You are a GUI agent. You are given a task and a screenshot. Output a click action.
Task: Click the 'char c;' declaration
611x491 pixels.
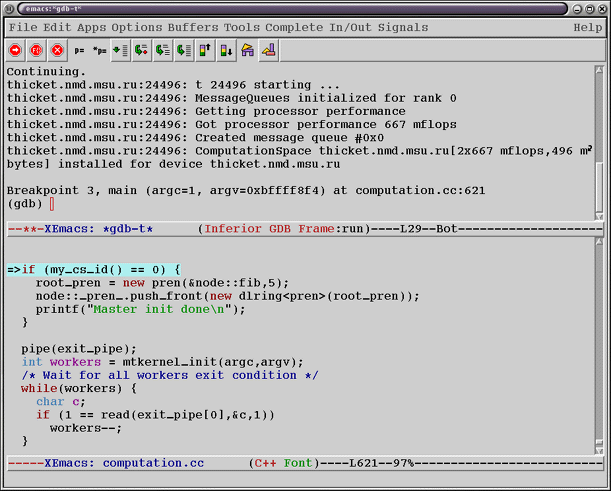coord(60,402)
